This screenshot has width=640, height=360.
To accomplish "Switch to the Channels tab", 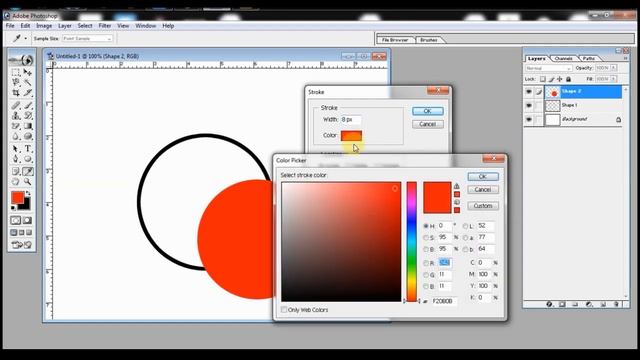I will pos(563,58).
